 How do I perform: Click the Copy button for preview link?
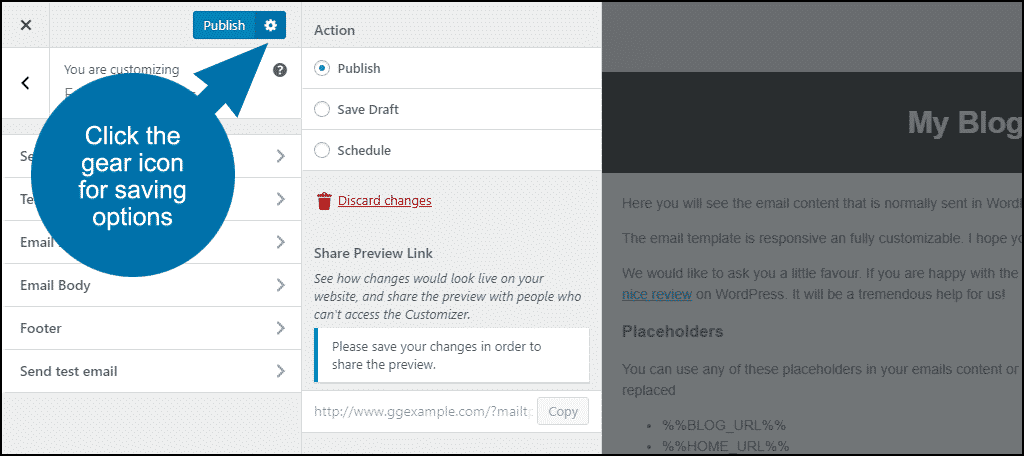click(x=563, y=412)
